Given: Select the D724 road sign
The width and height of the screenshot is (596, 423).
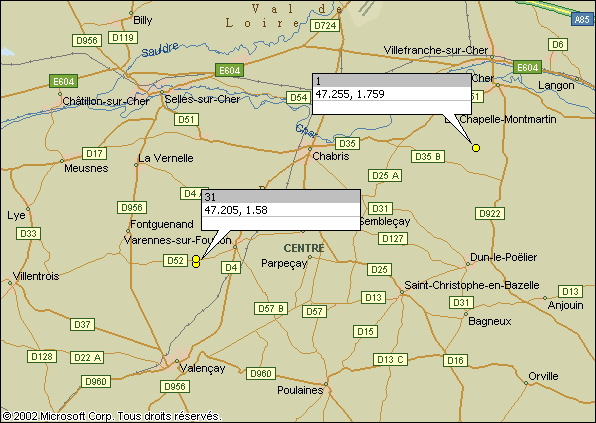Looking at the screenshot, I should tap(325, 25).
